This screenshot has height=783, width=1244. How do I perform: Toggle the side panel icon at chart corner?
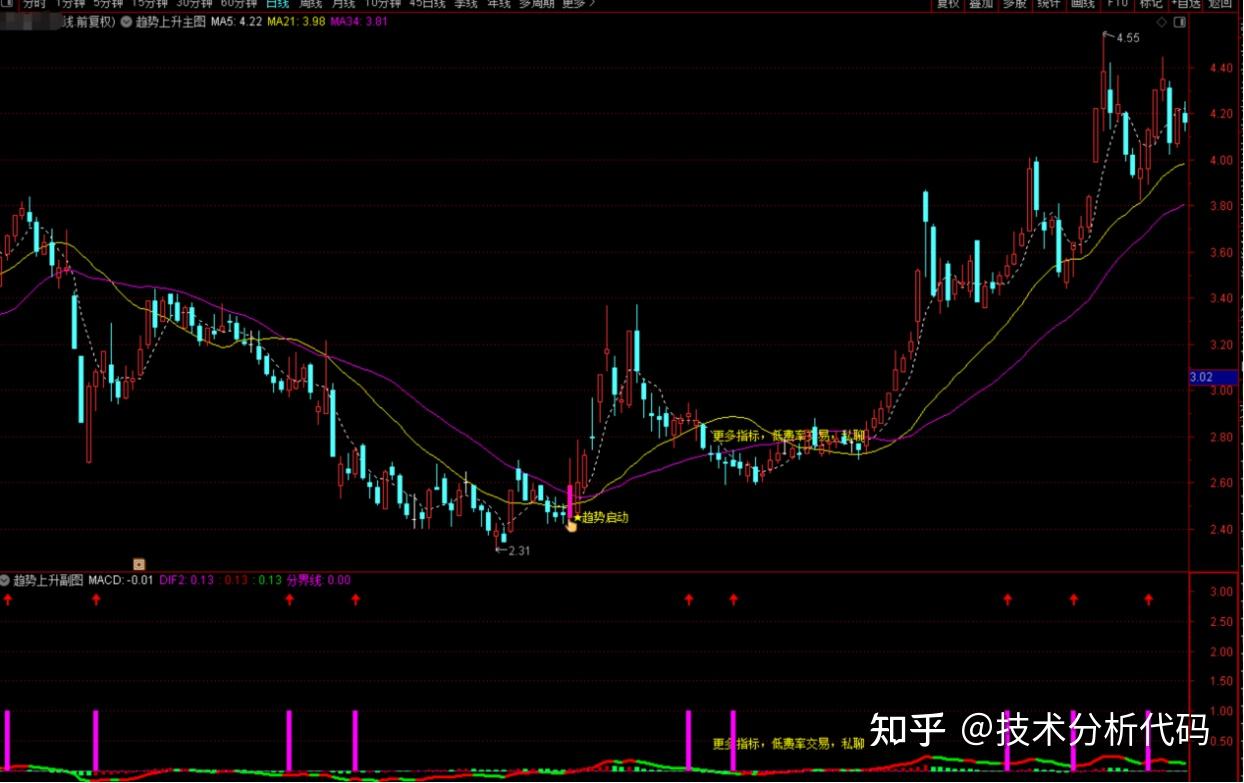[1179, 21]
